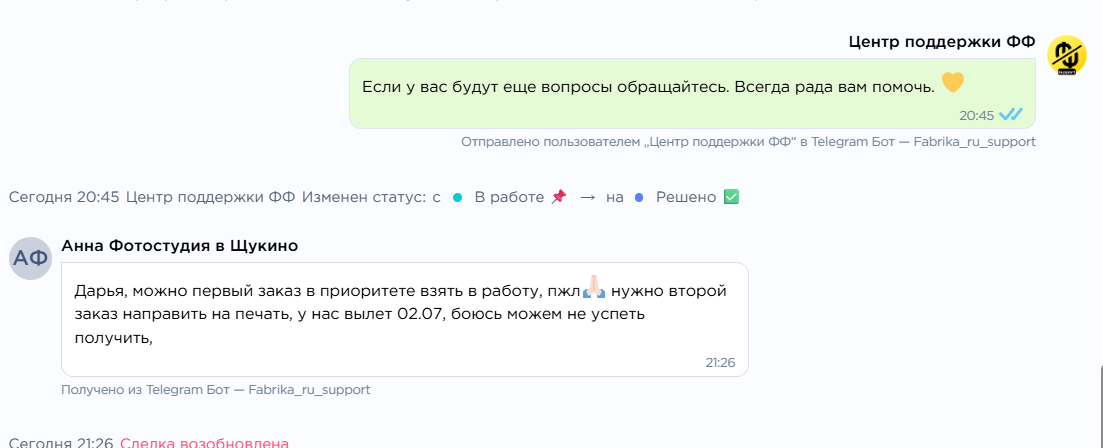The width and height of the screenshot is (1103, 448).
Task: Click the praying hands emoji in Anna's message
Action: point(594,287)
